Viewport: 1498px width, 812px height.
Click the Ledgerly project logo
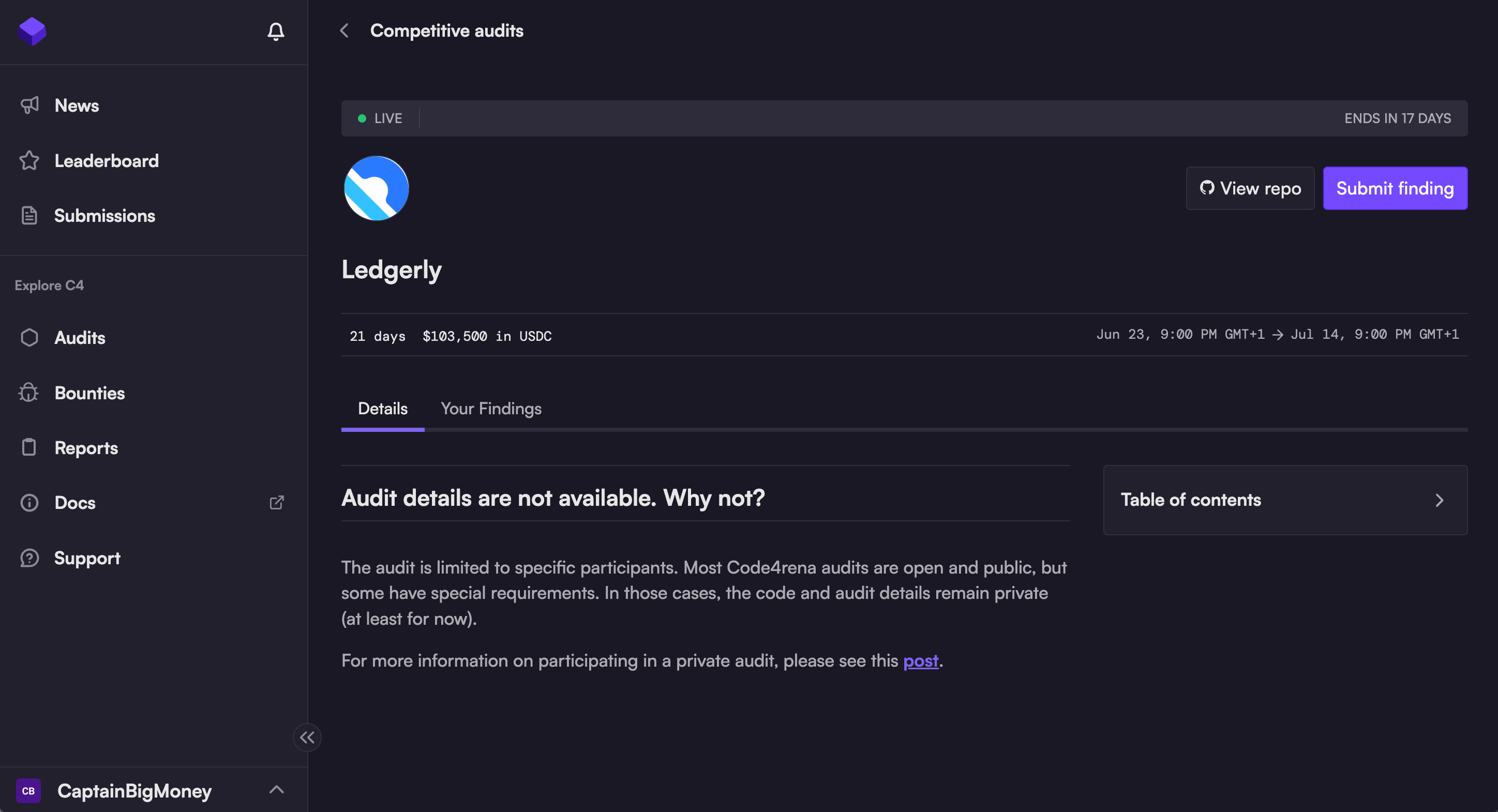pyautogui.click(x=376, y=188)
